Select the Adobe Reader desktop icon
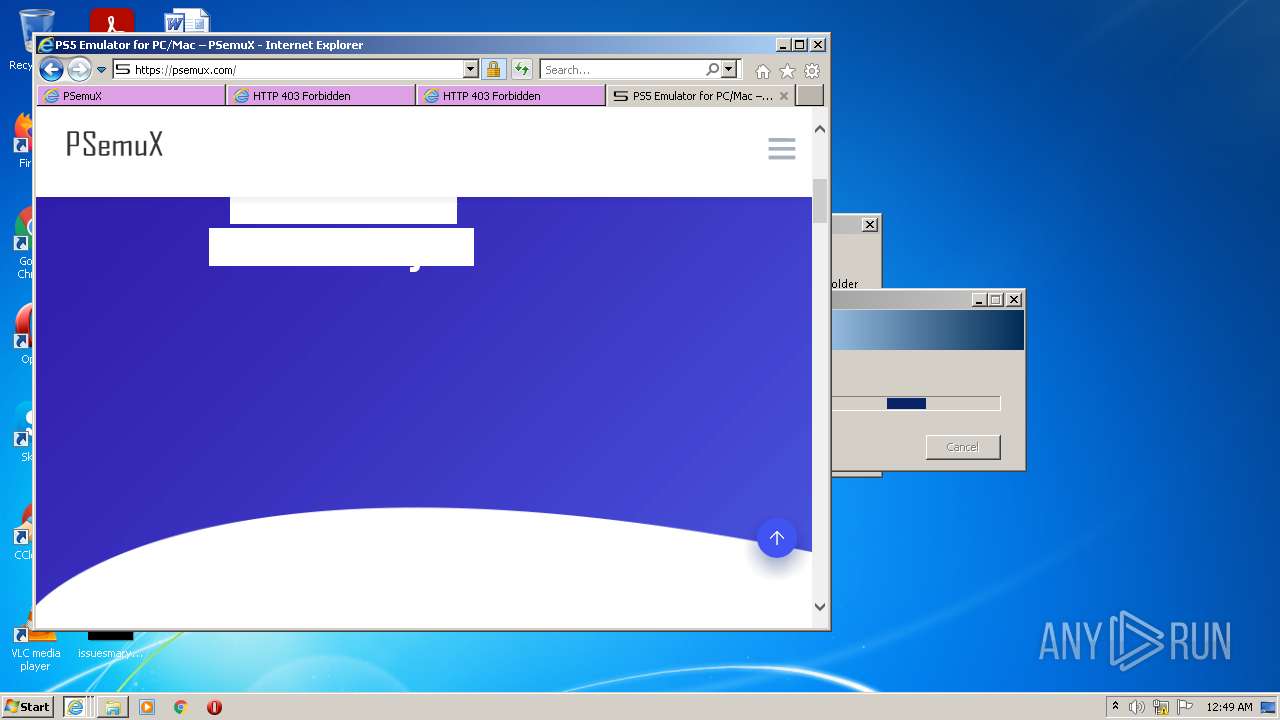 [x=111, y=21]
